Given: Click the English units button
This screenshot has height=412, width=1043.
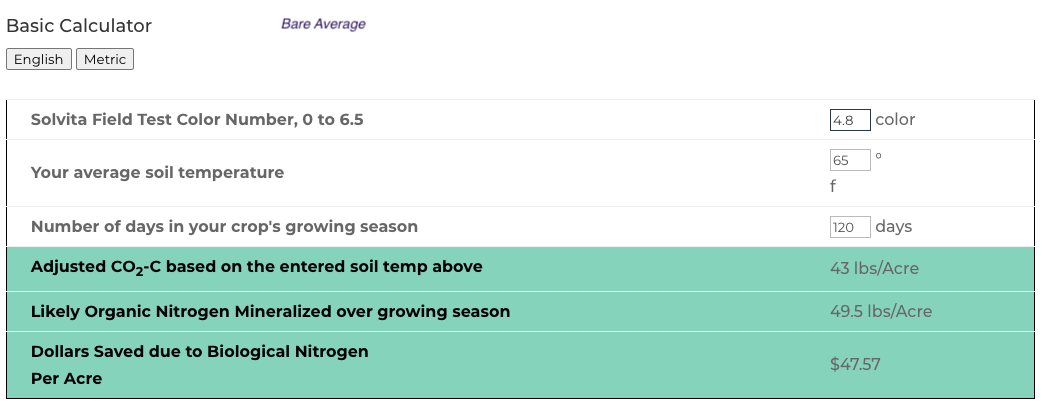Looking at the screenshot, I should pos(39,60).
